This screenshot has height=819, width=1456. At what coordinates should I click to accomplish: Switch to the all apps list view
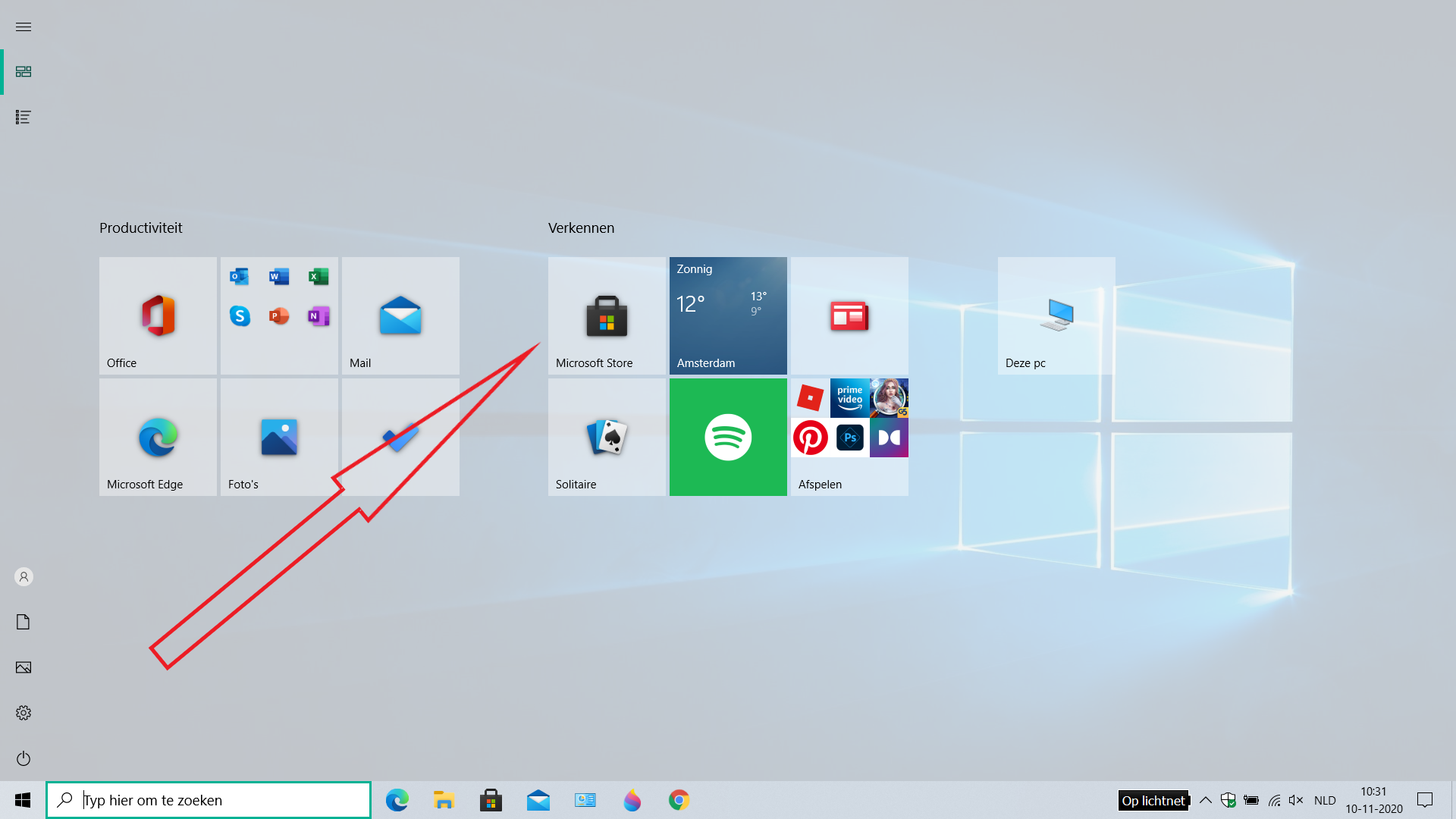[x=24, y=117]
